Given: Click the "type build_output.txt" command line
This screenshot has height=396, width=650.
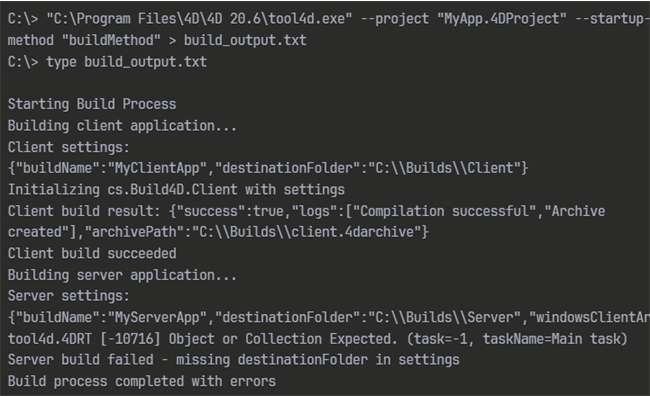Looking at the screenshot, I should coord(107,62).
